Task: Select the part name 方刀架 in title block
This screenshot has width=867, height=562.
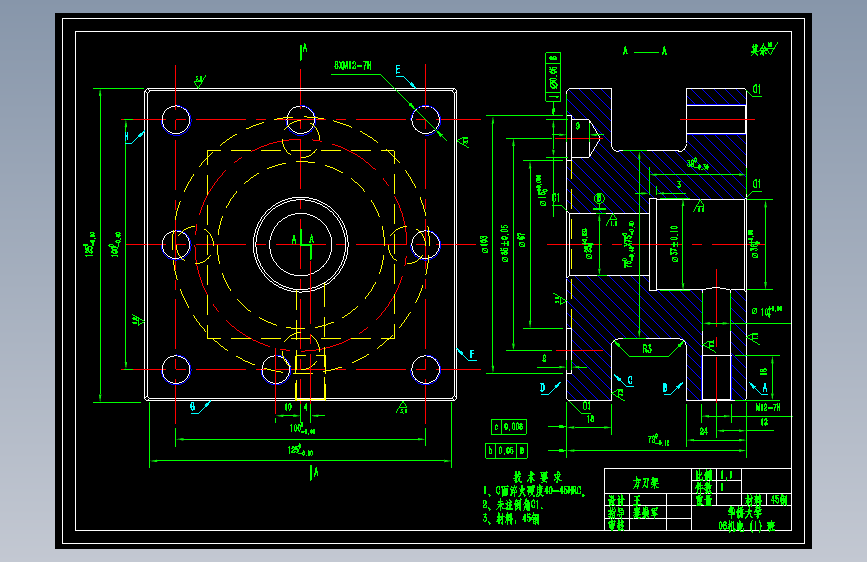Action: coord(646,483)
